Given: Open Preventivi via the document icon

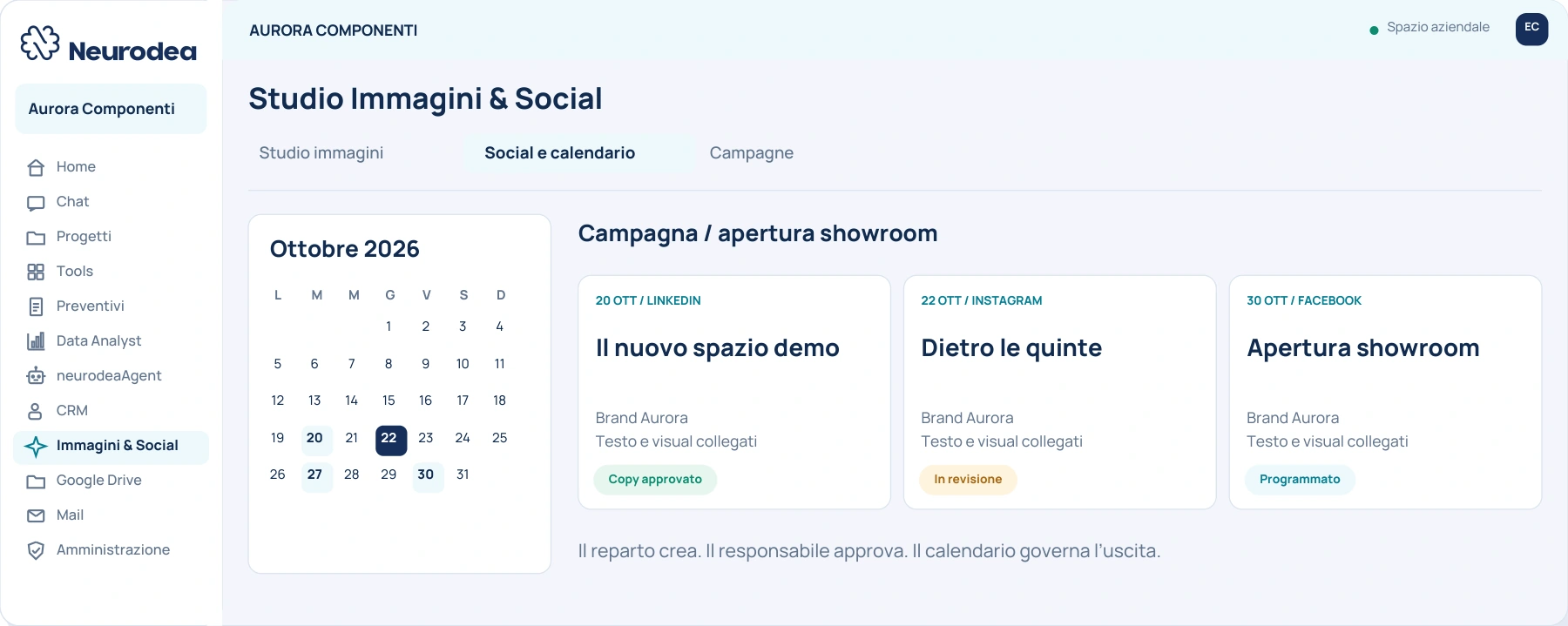Looking at the screenshot, I should pos(36,306).
